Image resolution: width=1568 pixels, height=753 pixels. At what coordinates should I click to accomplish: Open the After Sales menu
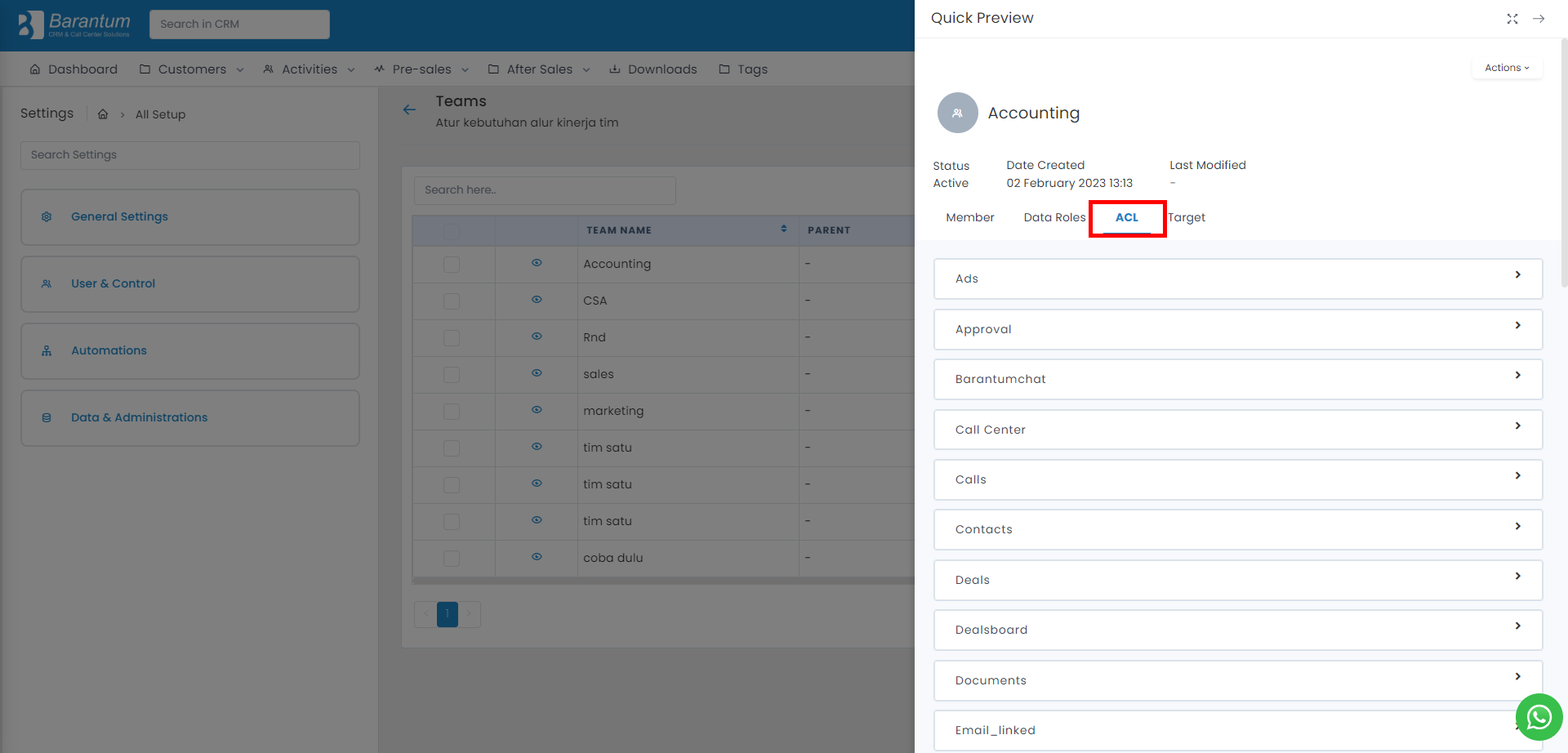[539, 69]
